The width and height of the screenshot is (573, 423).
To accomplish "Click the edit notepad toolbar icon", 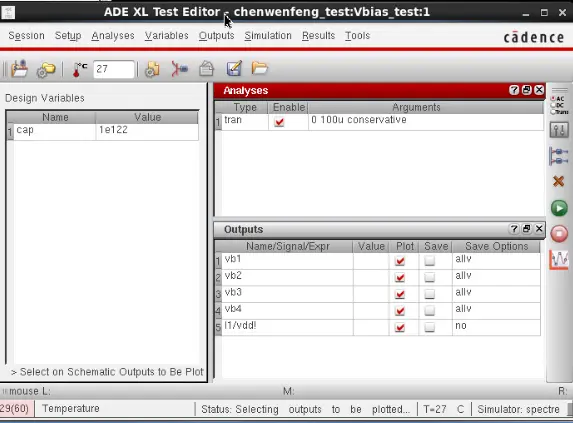I will coord(234,69).
